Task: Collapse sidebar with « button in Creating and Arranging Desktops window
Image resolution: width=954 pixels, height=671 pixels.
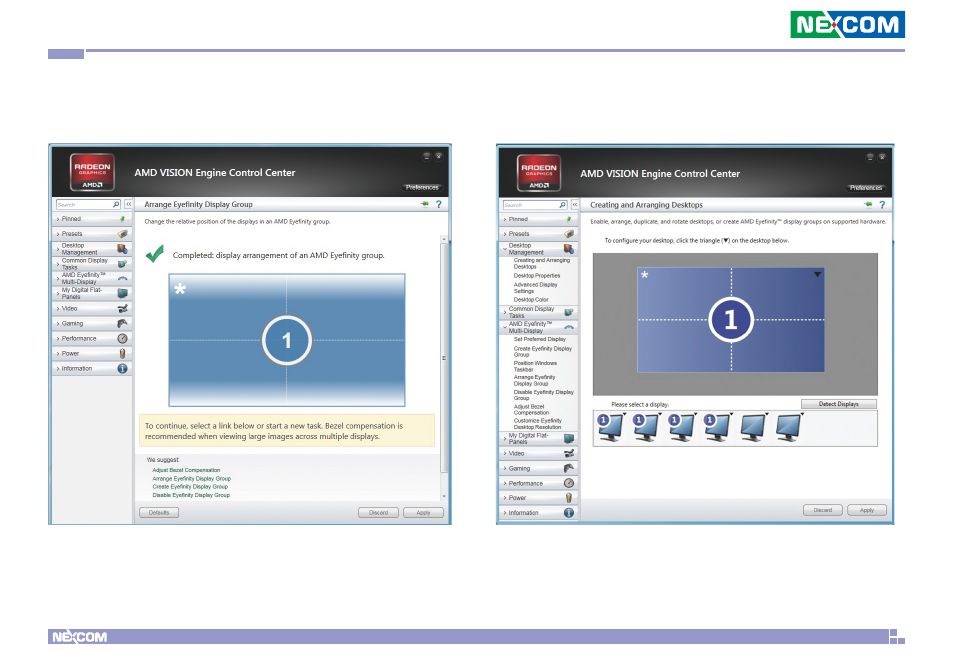Action: (574, 205)
